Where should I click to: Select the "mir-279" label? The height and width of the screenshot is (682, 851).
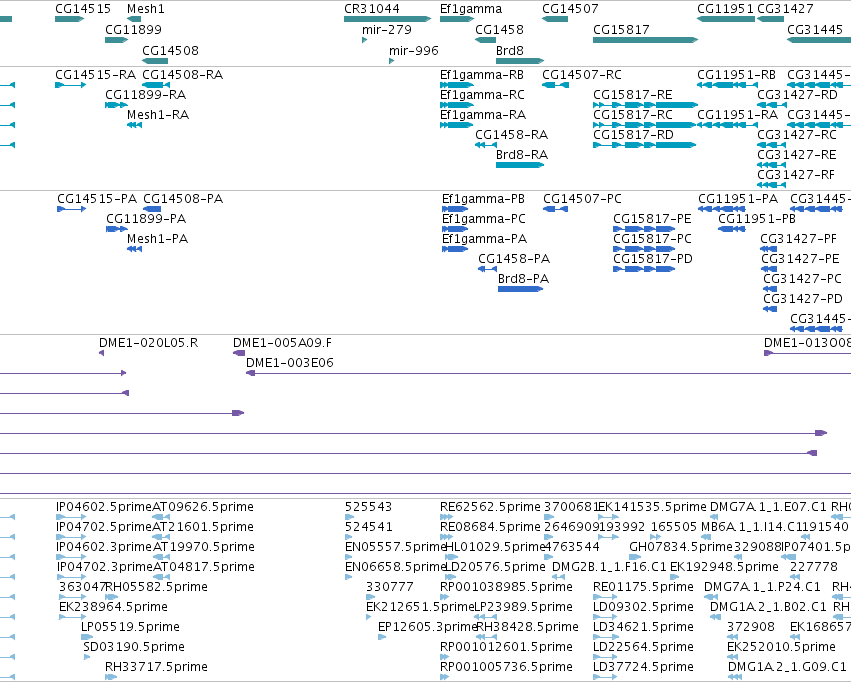point(387,29)
